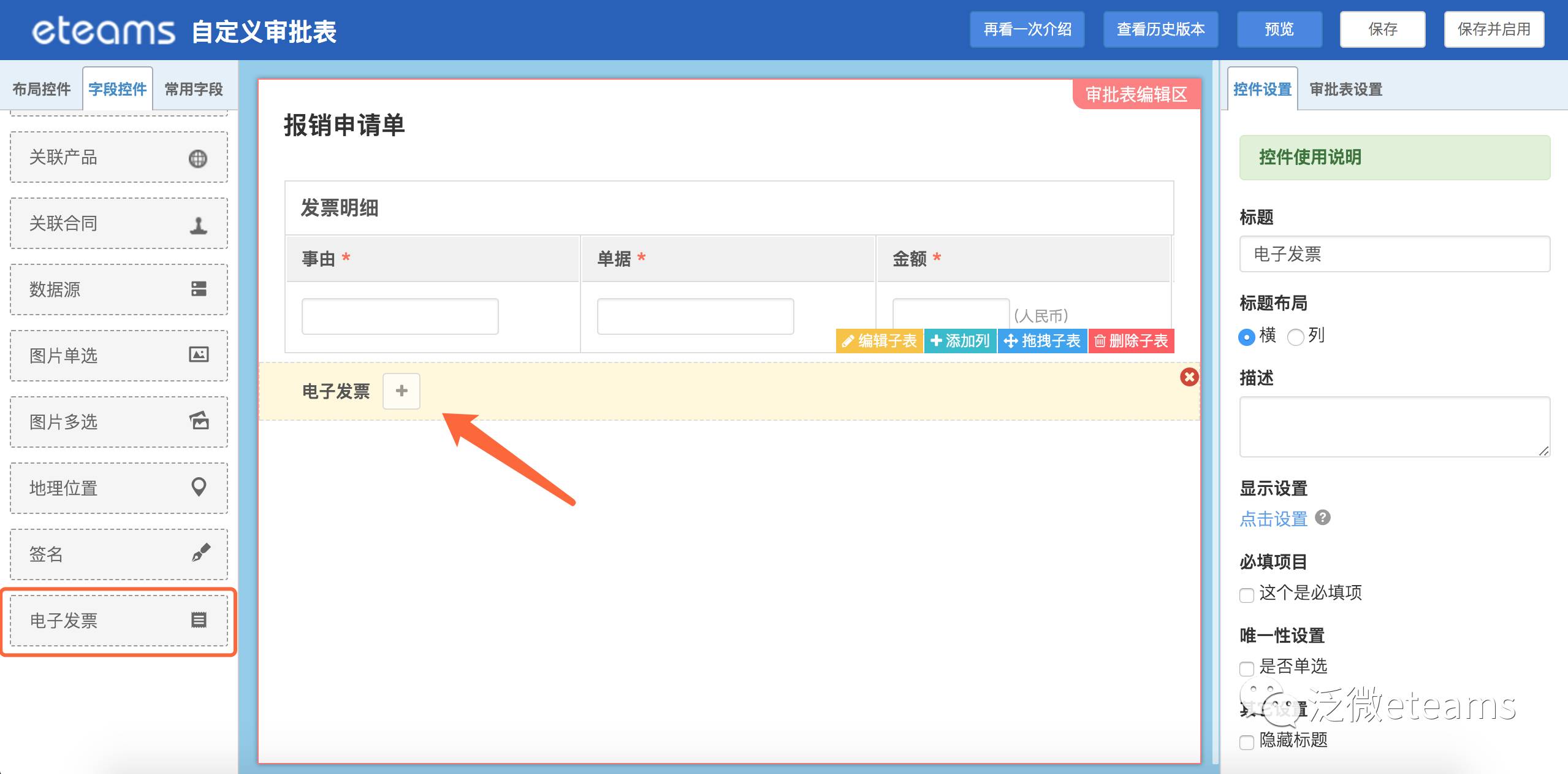Viewport: 1568px width, 774px height.
Task: Expand the 控件使用说明 panel
Action: [1395, 158]
